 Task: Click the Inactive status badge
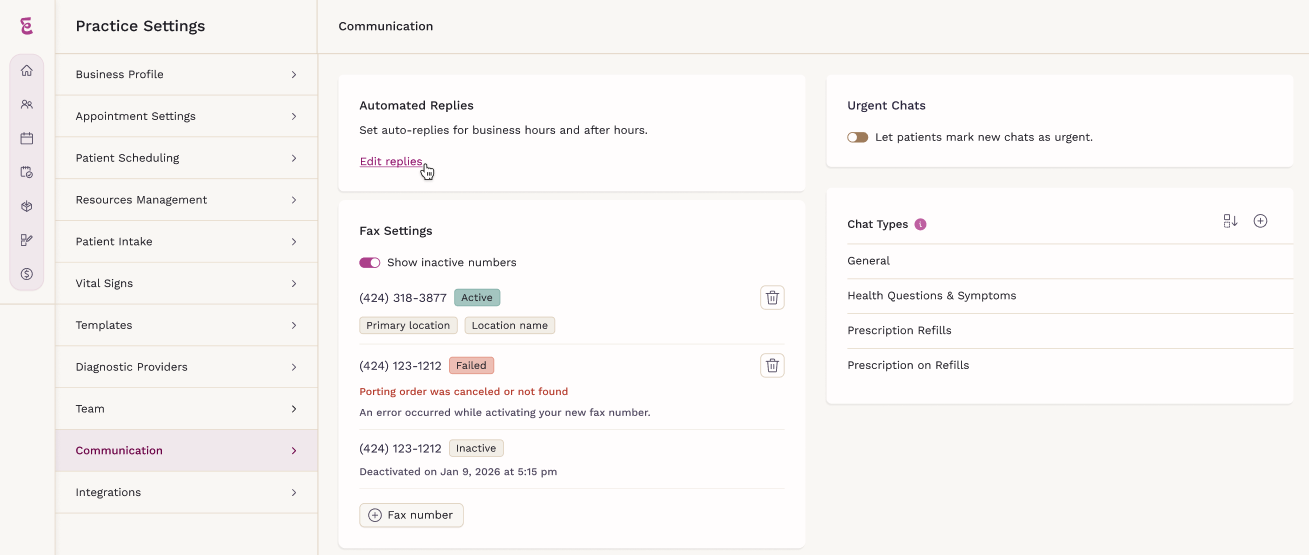point(476,448)
